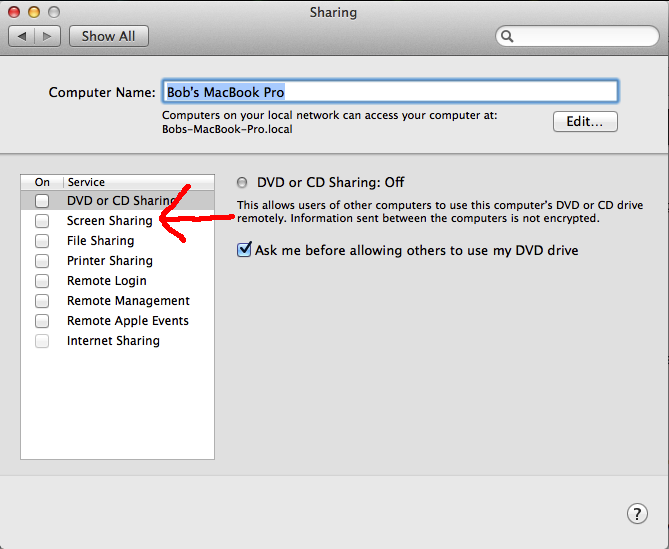This screenshot has height=549, width=669.
Task: Select the Printer Sharing service row
Action: point(117,261)
